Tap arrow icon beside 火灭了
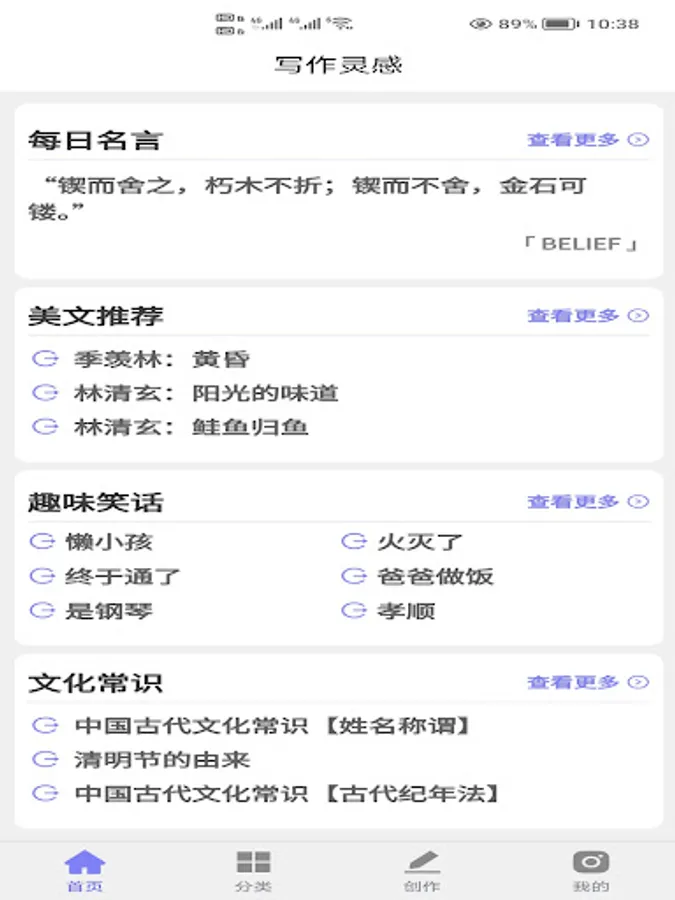The image size is (675, 900). click(x=354, y=541)
